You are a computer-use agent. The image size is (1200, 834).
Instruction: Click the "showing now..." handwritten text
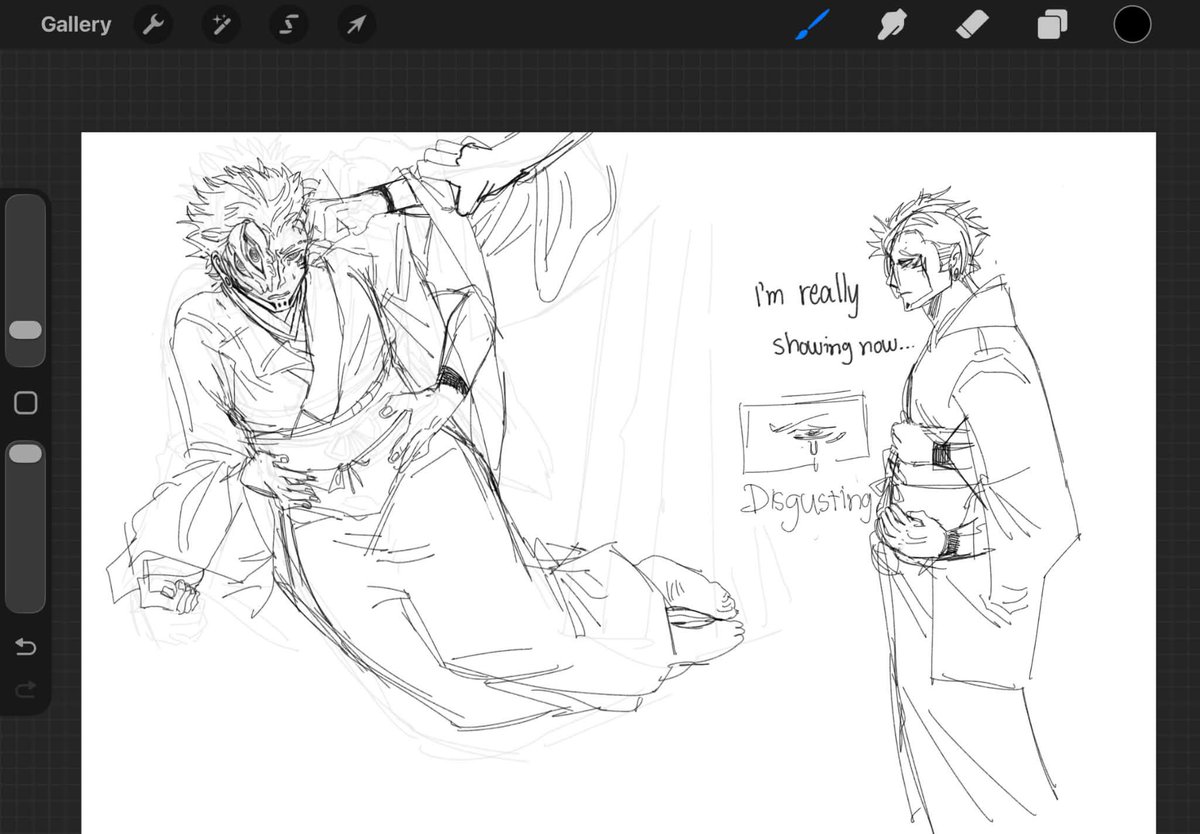pyautogui.click(x=842, y=346)
